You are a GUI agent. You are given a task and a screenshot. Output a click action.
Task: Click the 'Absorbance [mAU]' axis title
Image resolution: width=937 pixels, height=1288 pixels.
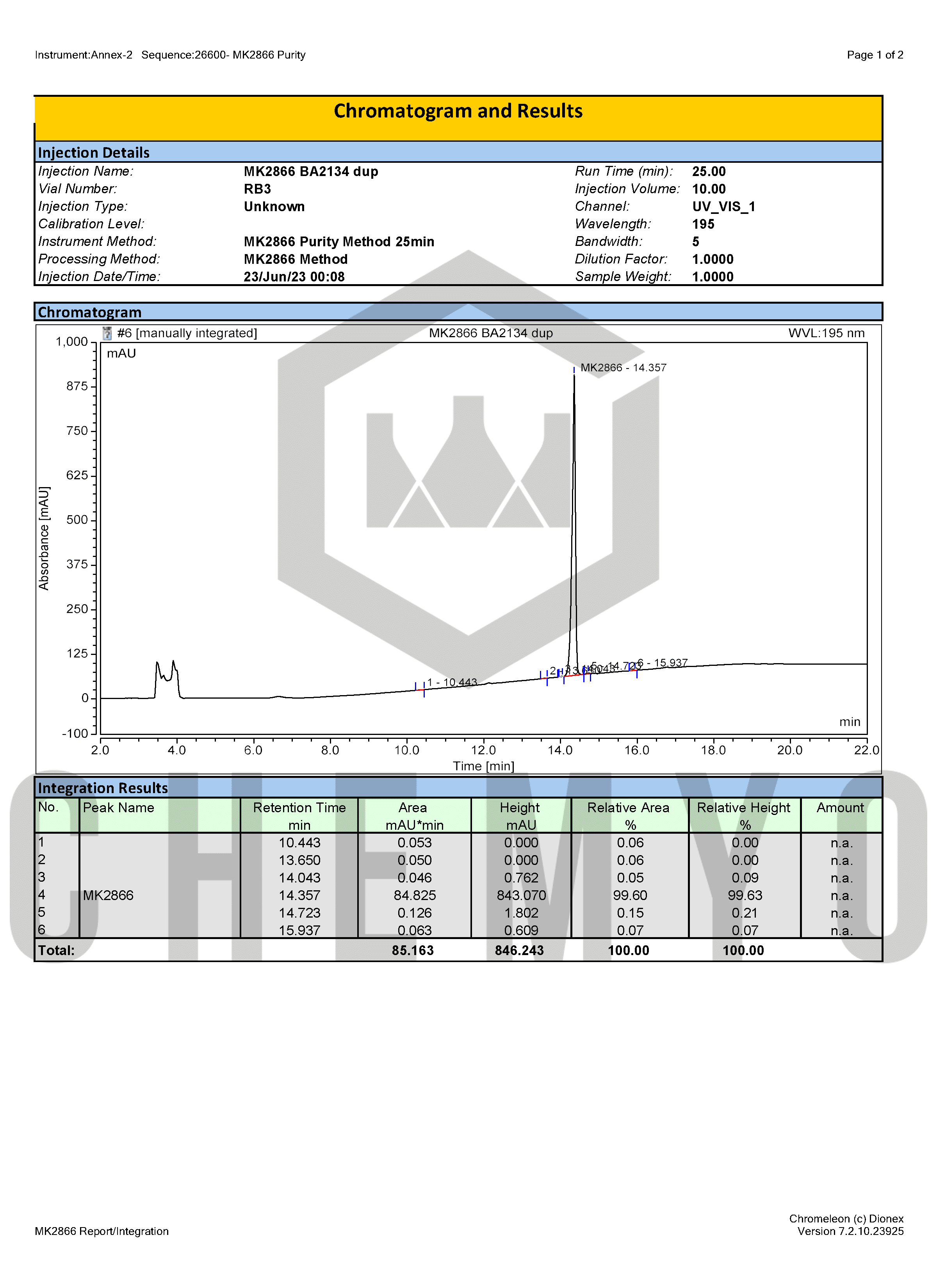tap(44, 538)
